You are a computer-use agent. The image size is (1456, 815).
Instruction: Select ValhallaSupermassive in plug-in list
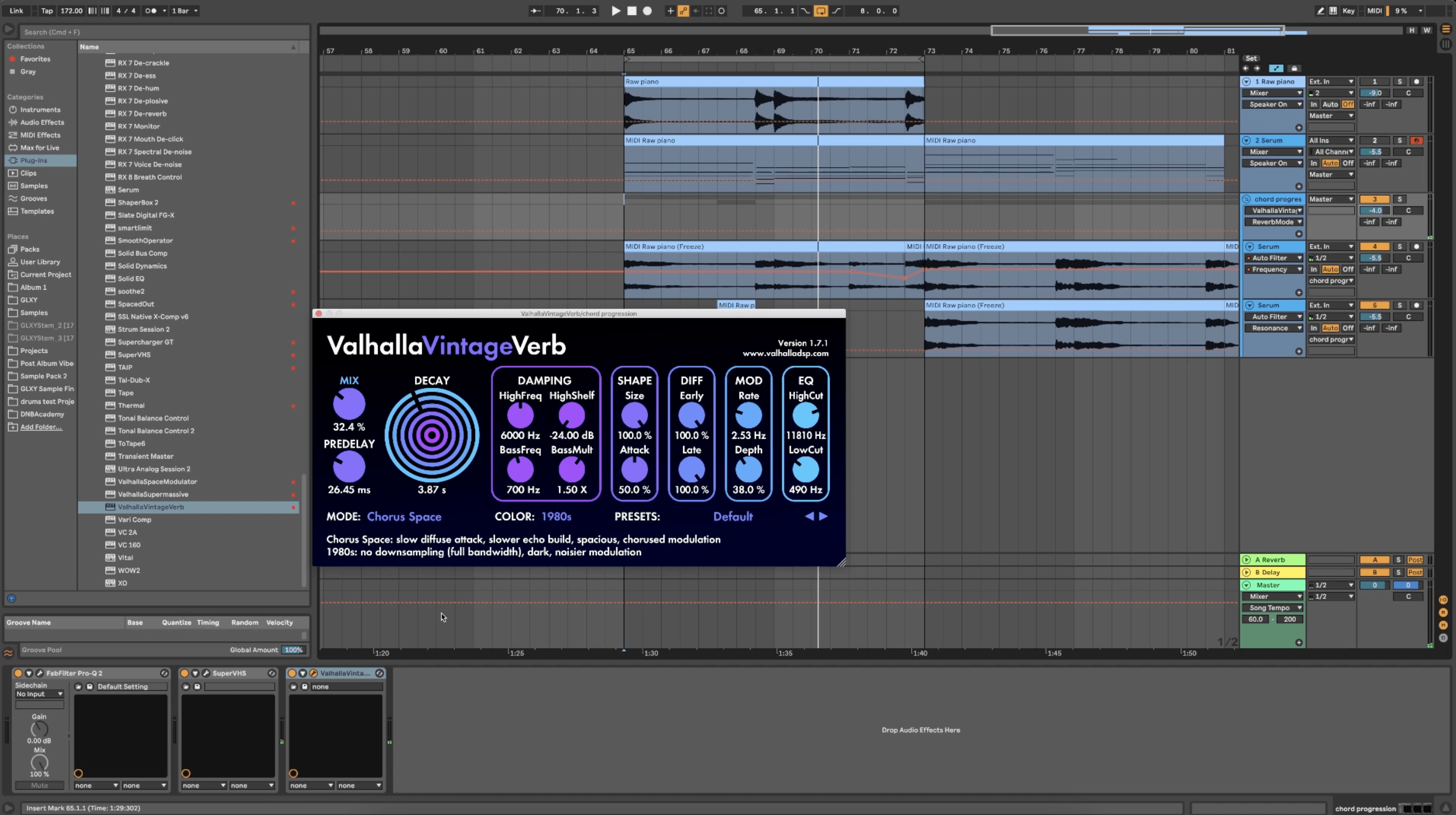pos(188,495)
